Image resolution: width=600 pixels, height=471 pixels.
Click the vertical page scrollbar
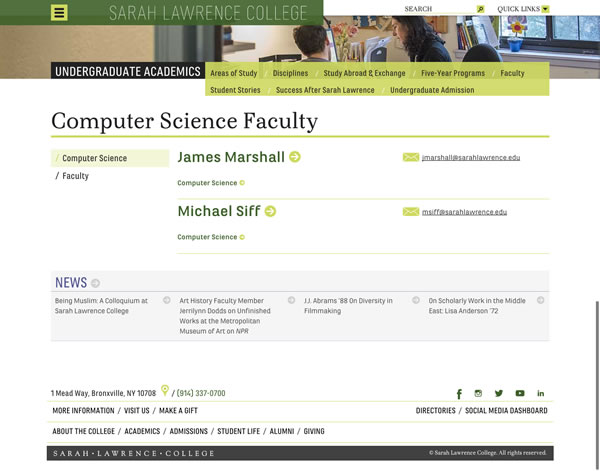[x=597, y=385]
